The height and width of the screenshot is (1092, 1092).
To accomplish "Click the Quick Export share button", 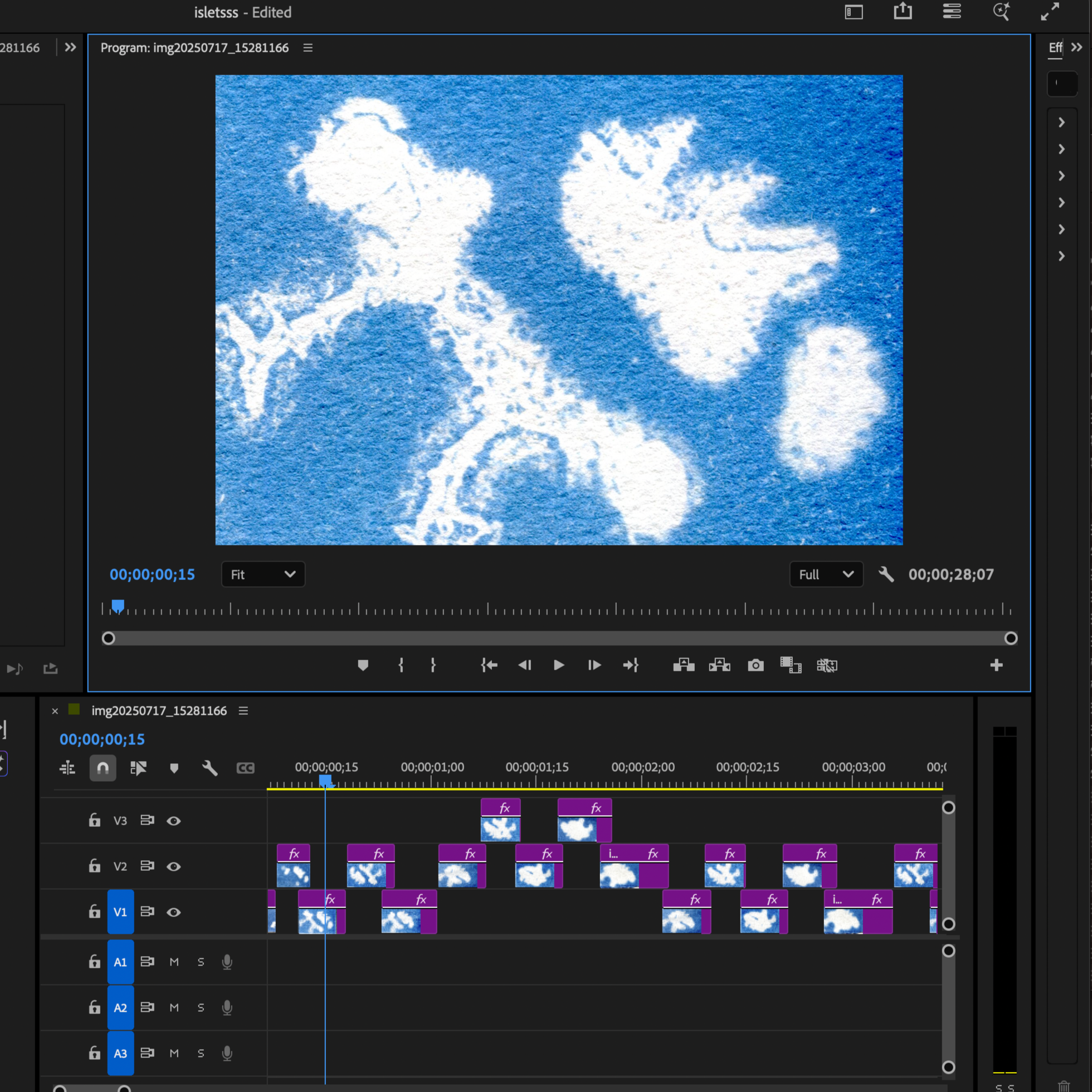I will pyautogui.click(x=903, y=11).
